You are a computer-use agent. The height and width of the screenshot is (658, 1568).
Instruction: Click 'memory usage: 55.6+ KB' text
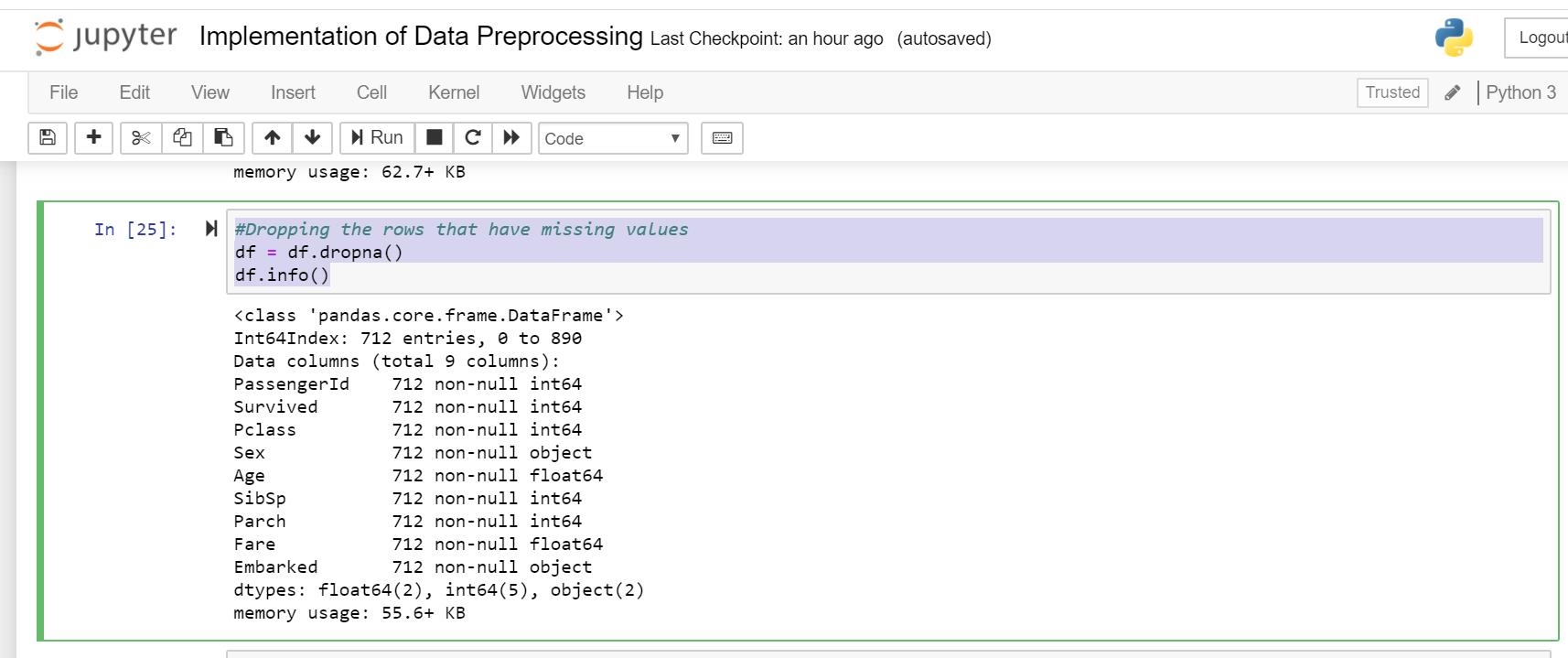349,613
